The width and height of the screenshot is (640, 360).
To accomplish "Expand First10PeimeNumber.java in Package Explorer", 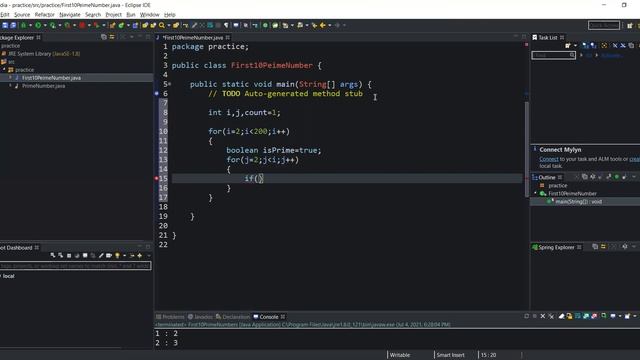I will (10, 78).
